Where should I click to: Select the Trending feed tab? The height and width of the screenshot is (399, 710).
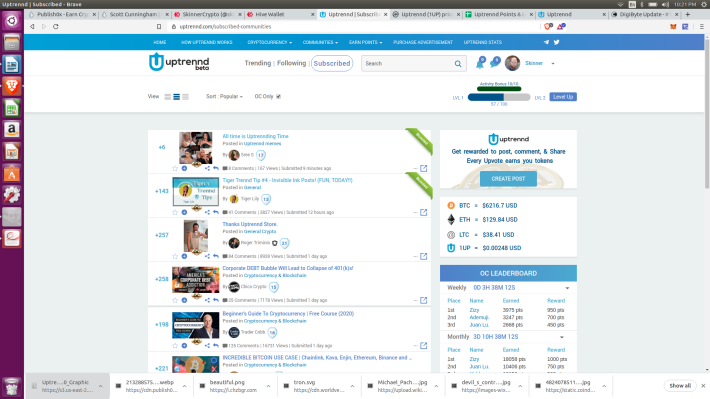click(258, 63)
